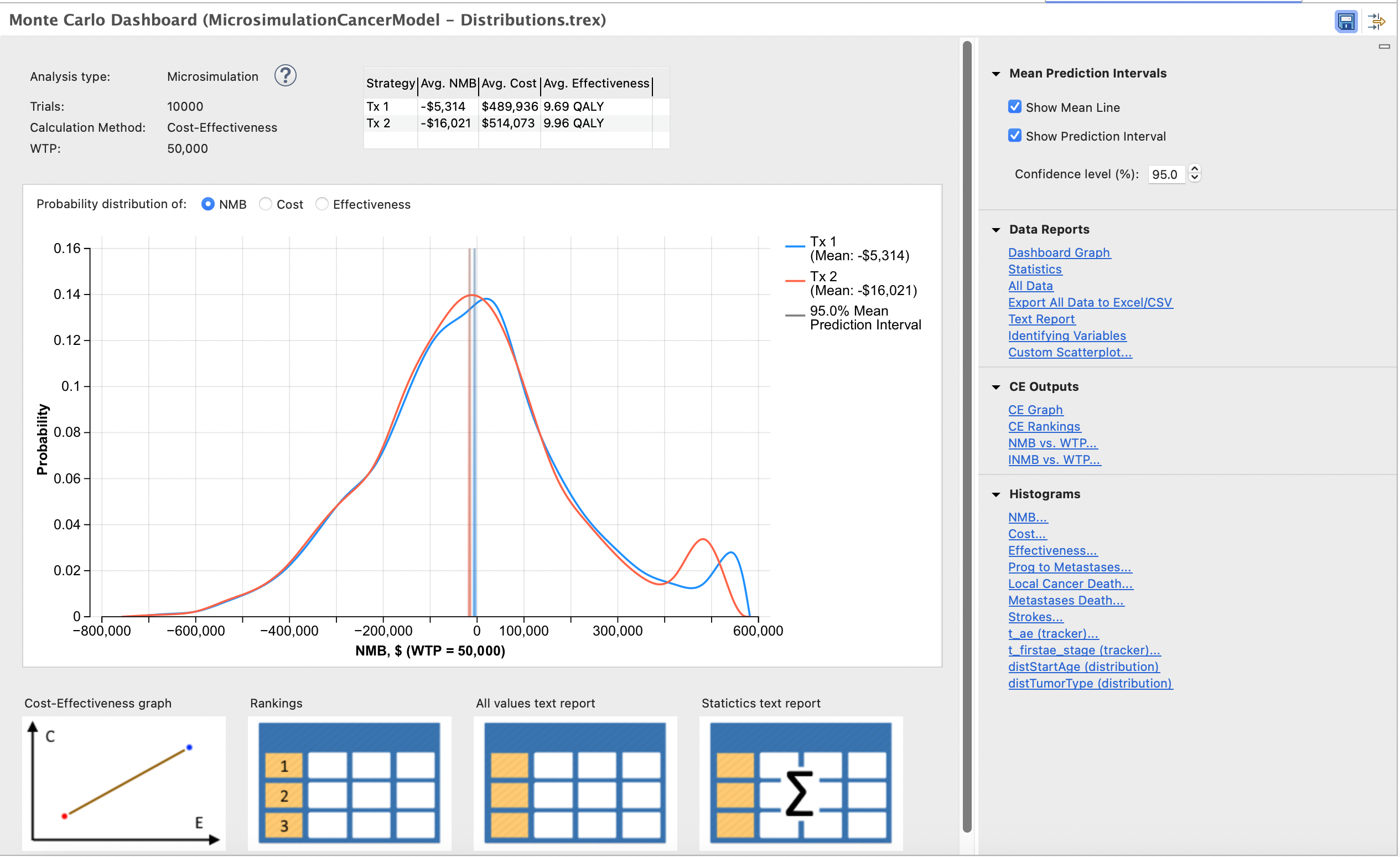
Task: Minimize the right side panel
Action: click(x=1384, y=47)
